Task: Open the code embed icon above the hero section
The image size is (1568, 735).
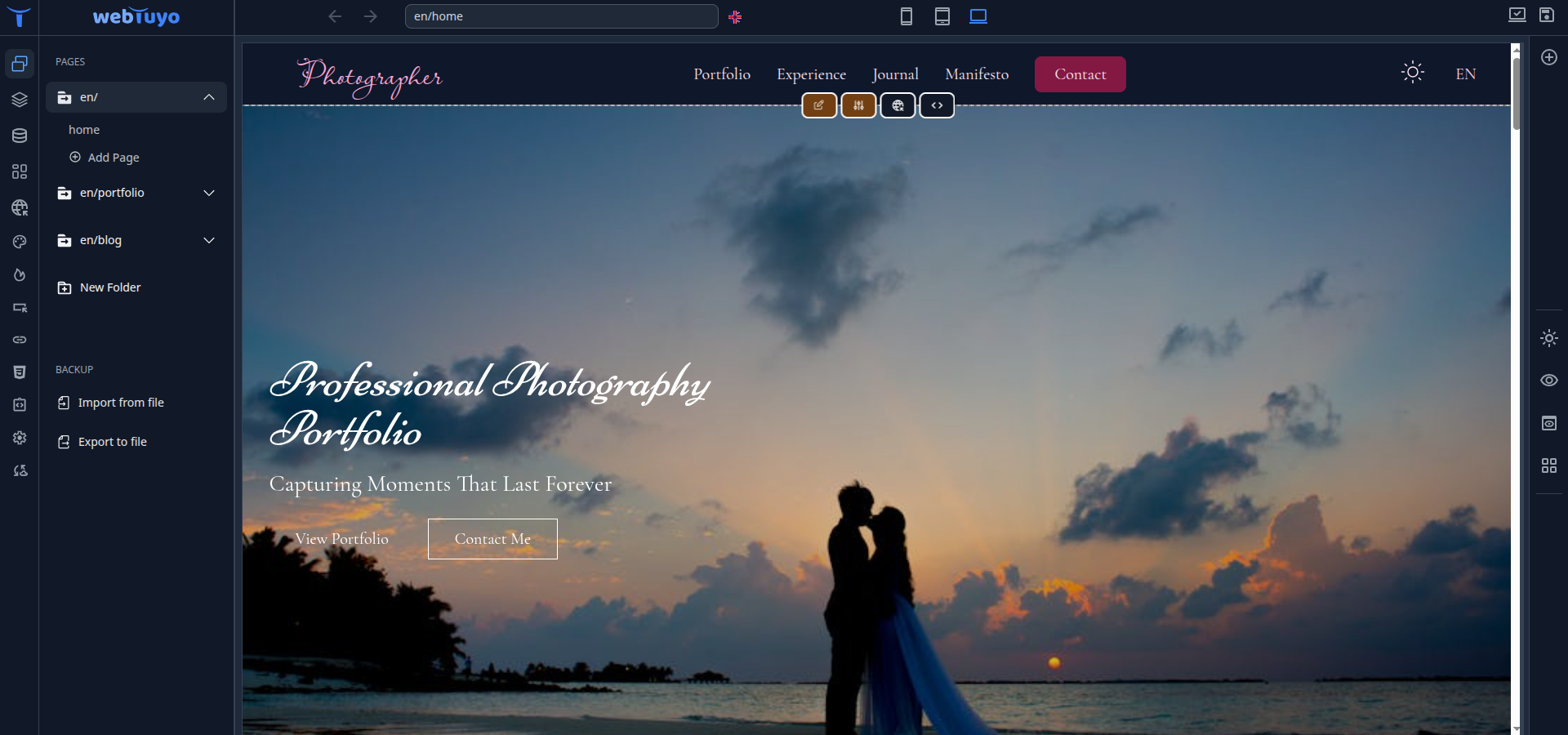Action: pyautogui.click(x=937, y=105)
